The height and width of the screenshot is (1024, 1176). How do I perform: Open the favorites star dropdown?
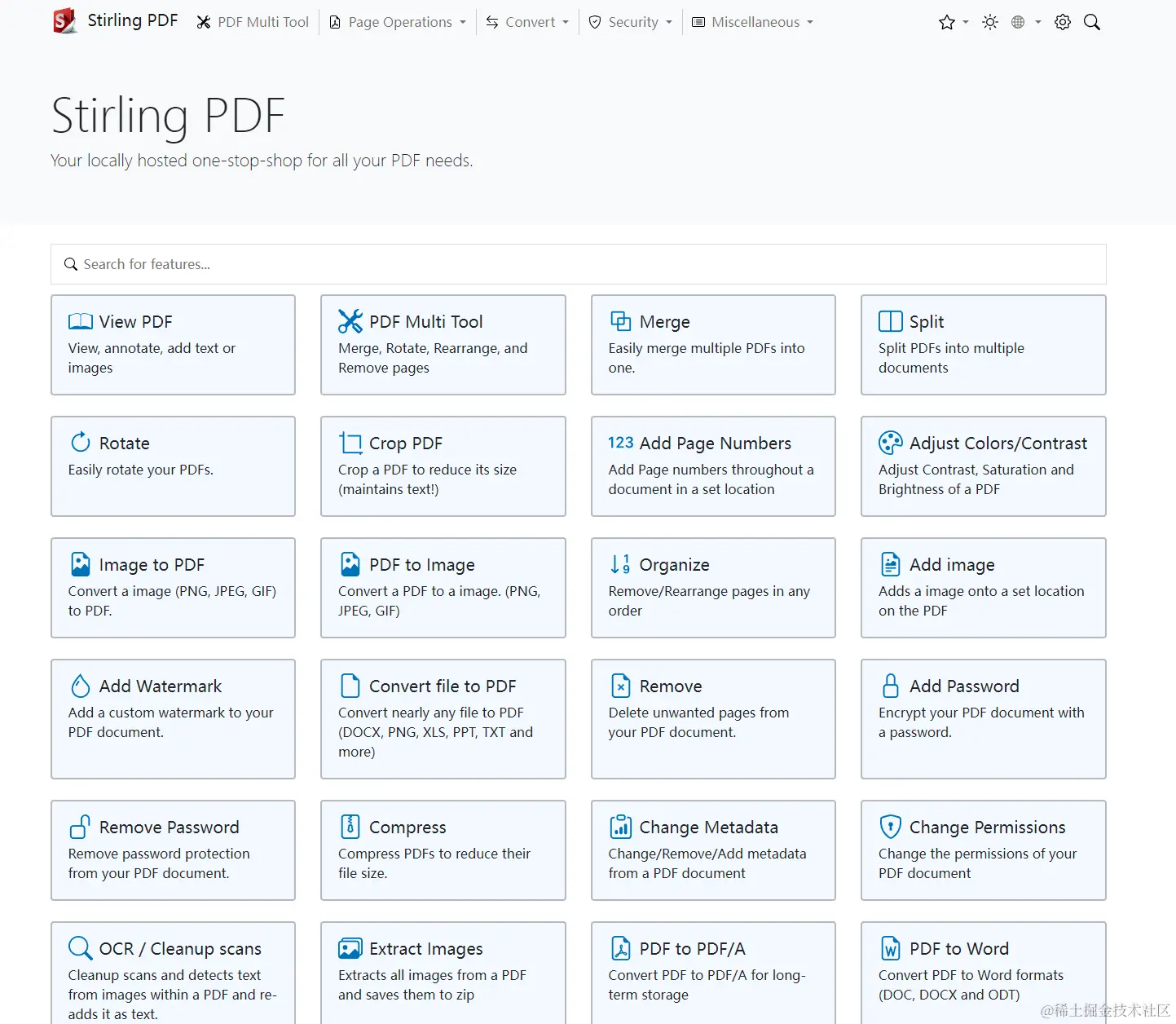(x=951, y=22)
